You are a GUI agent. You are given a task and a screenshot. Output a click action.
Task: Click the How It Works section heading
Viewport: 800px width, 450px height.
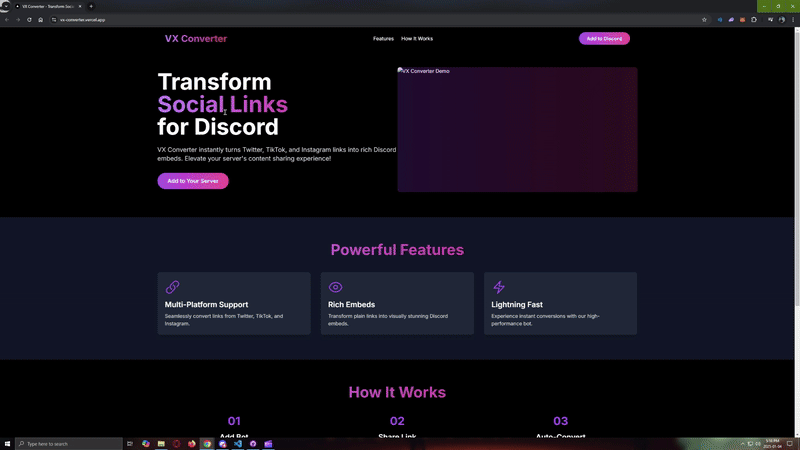(397, 392)
